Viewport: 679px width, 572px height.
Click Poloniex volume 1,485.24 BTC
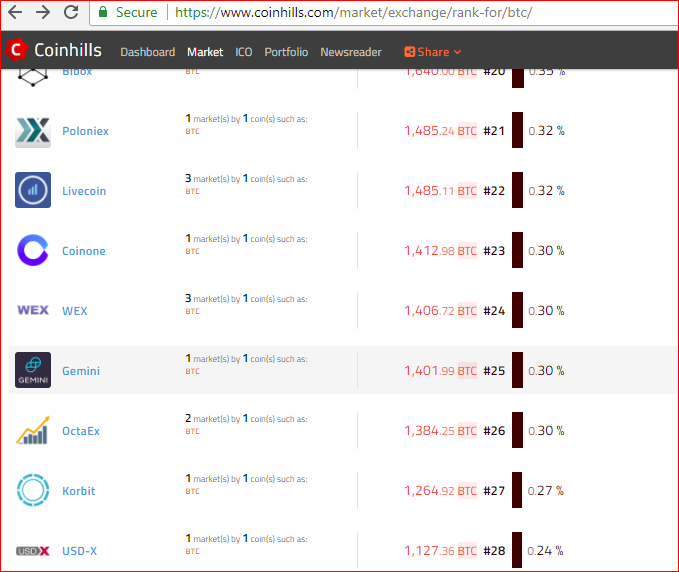tap(440, 130)
